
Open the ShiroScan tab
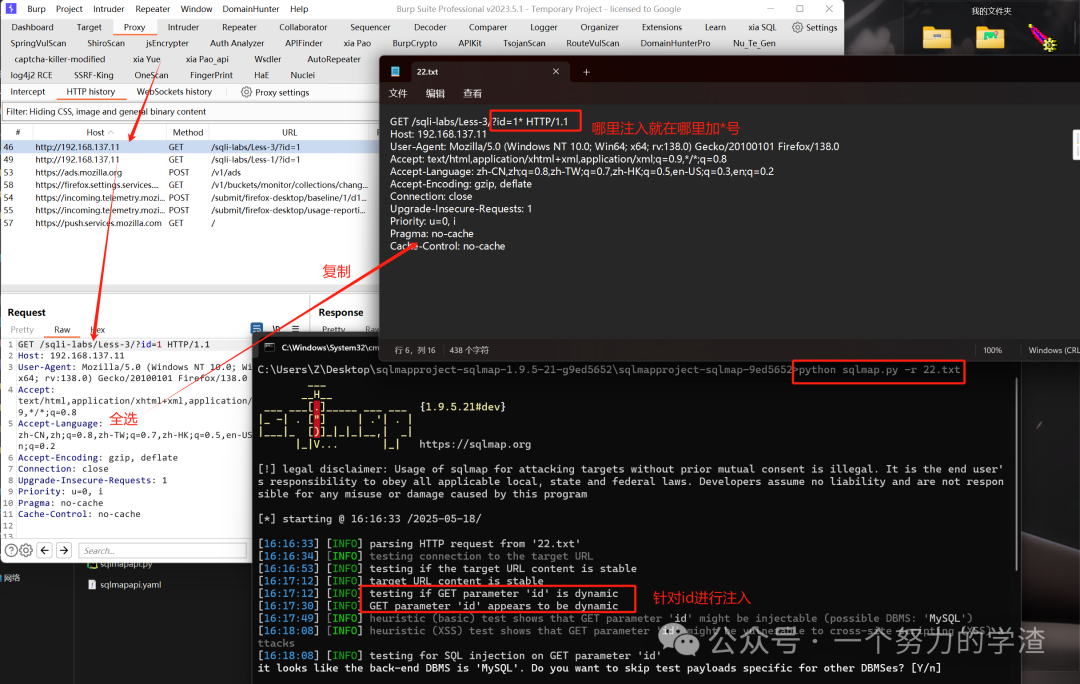[x=106, y=43]
